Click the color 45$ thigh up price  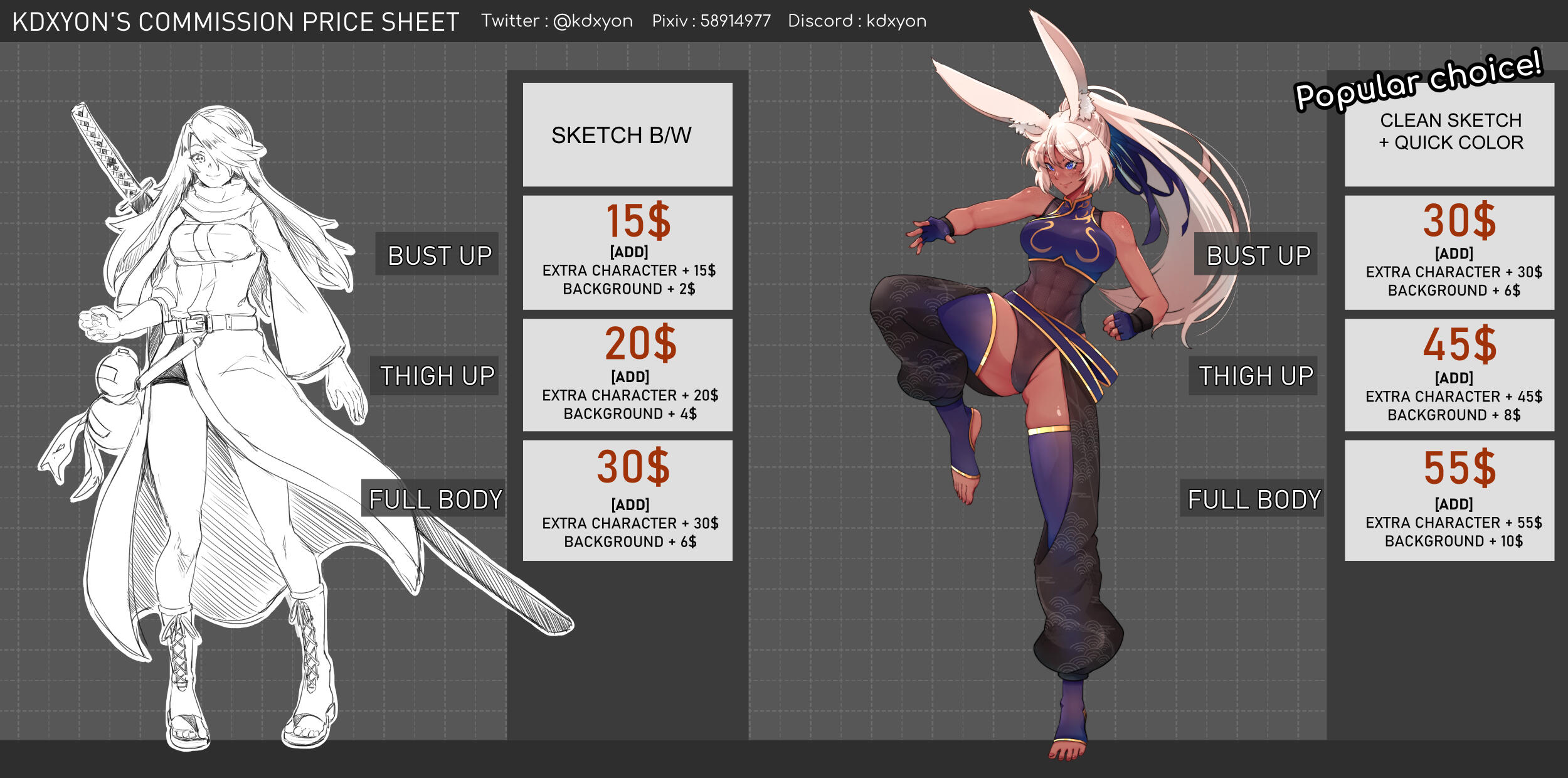pos(1459,344)
